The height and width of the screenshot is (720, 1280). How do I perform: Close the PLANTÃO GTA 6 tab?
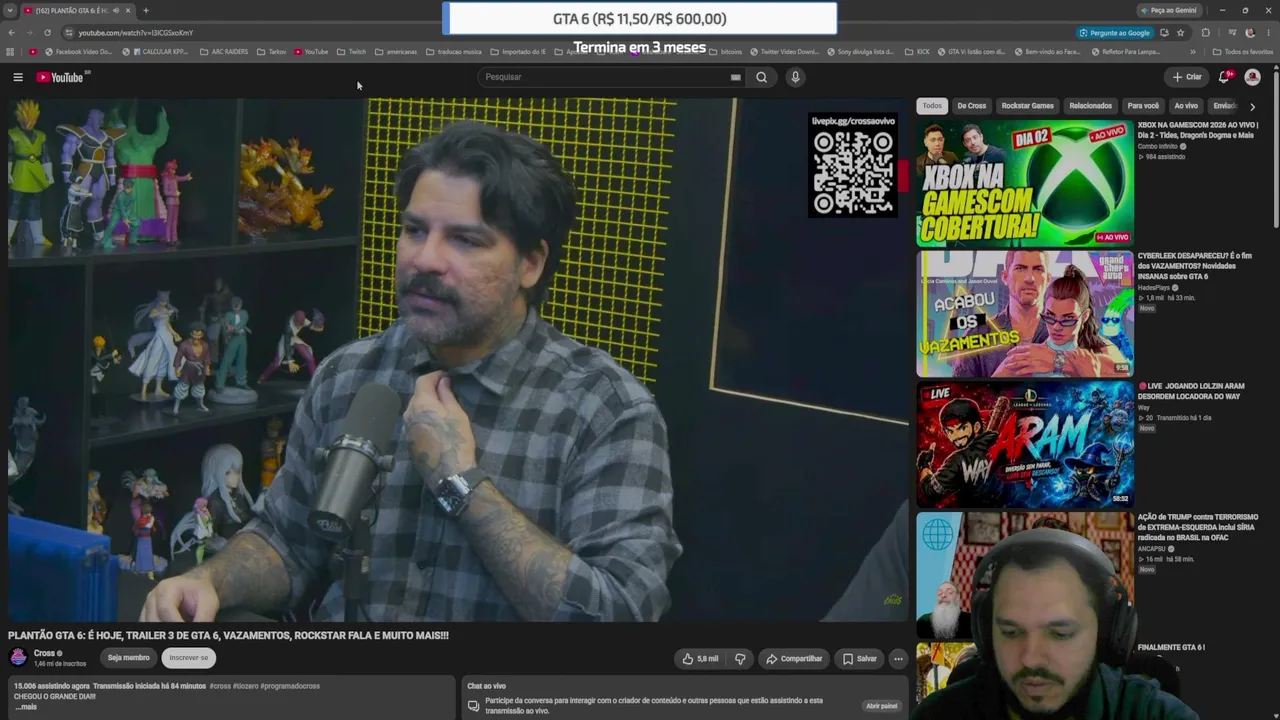128,10
